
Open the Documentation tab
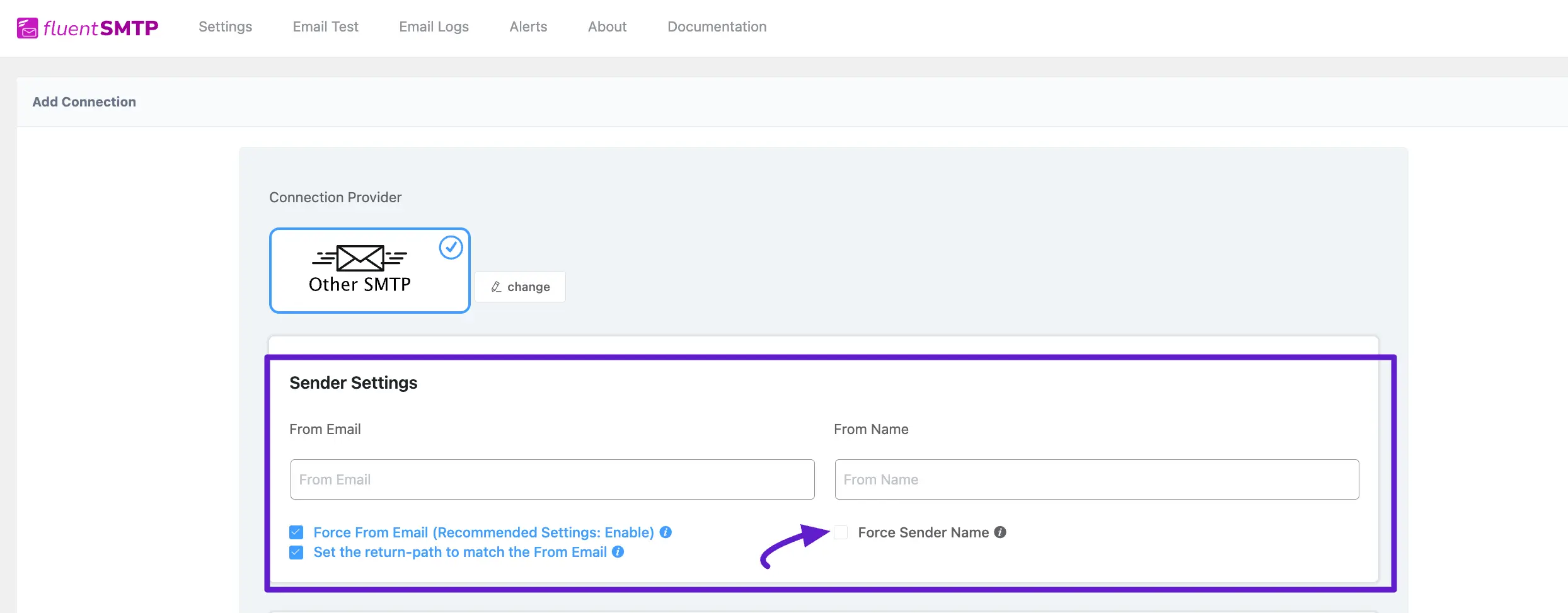(717, 26)
